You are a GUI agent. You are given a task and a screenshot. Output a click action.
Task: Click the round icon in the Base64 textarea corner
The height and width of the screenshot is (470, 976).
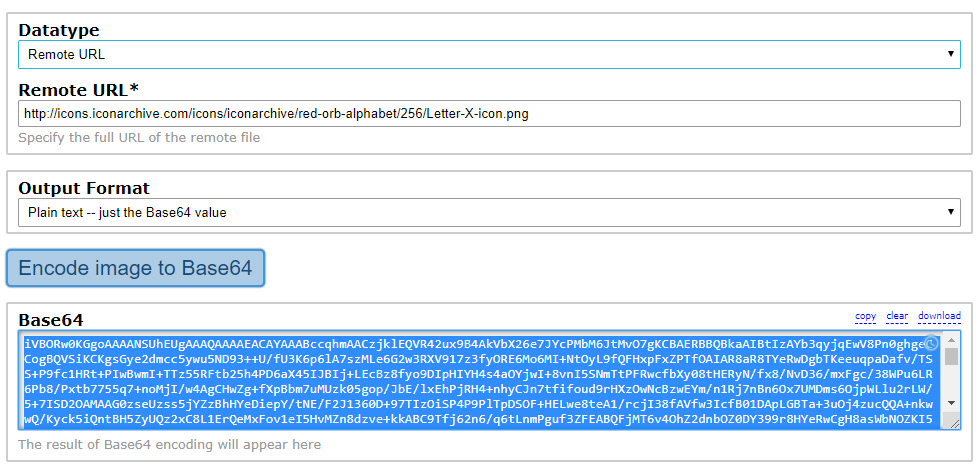(x=931, y=343)
